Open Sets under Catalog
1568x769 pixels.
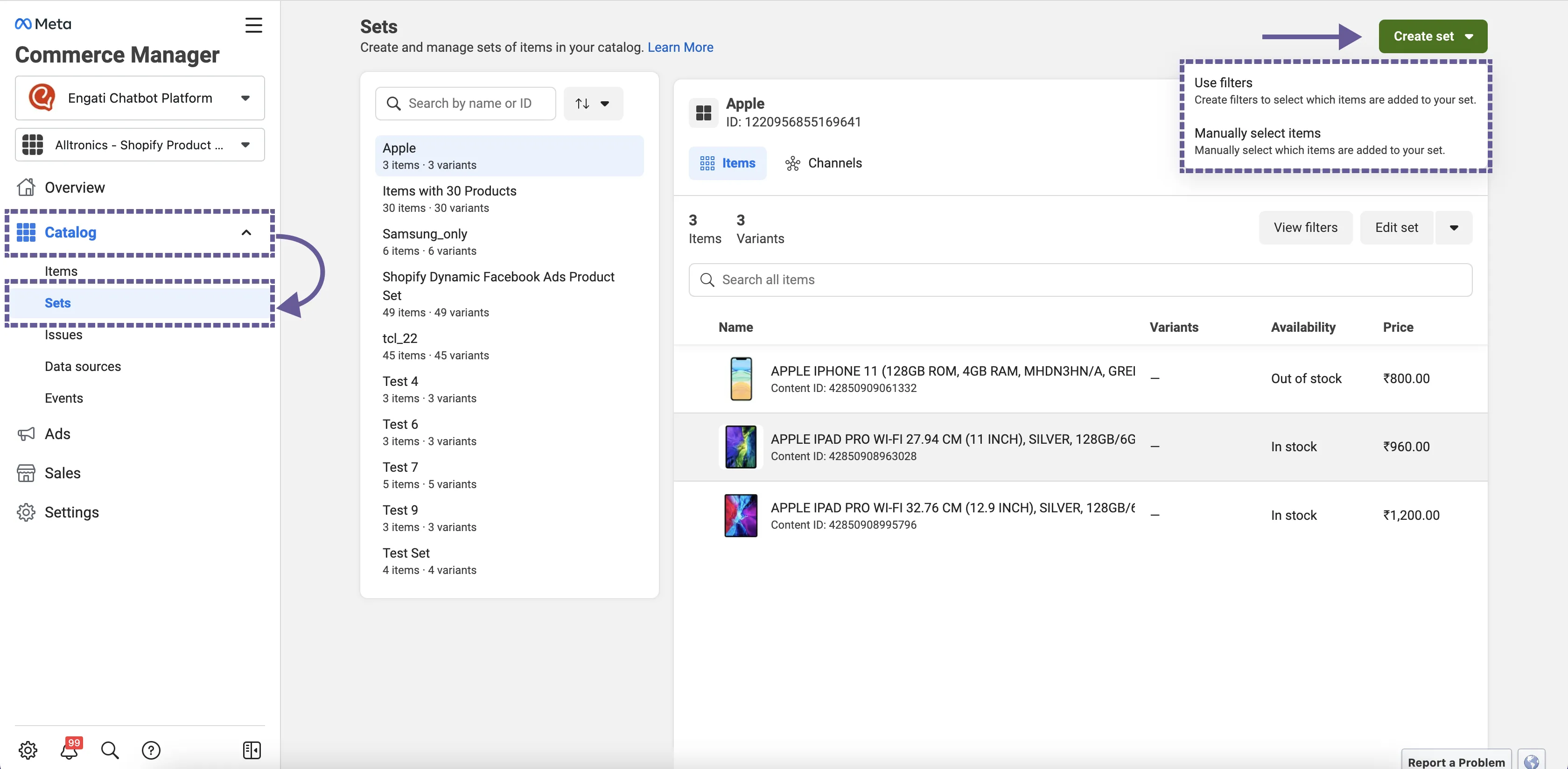tap(140, 303)
